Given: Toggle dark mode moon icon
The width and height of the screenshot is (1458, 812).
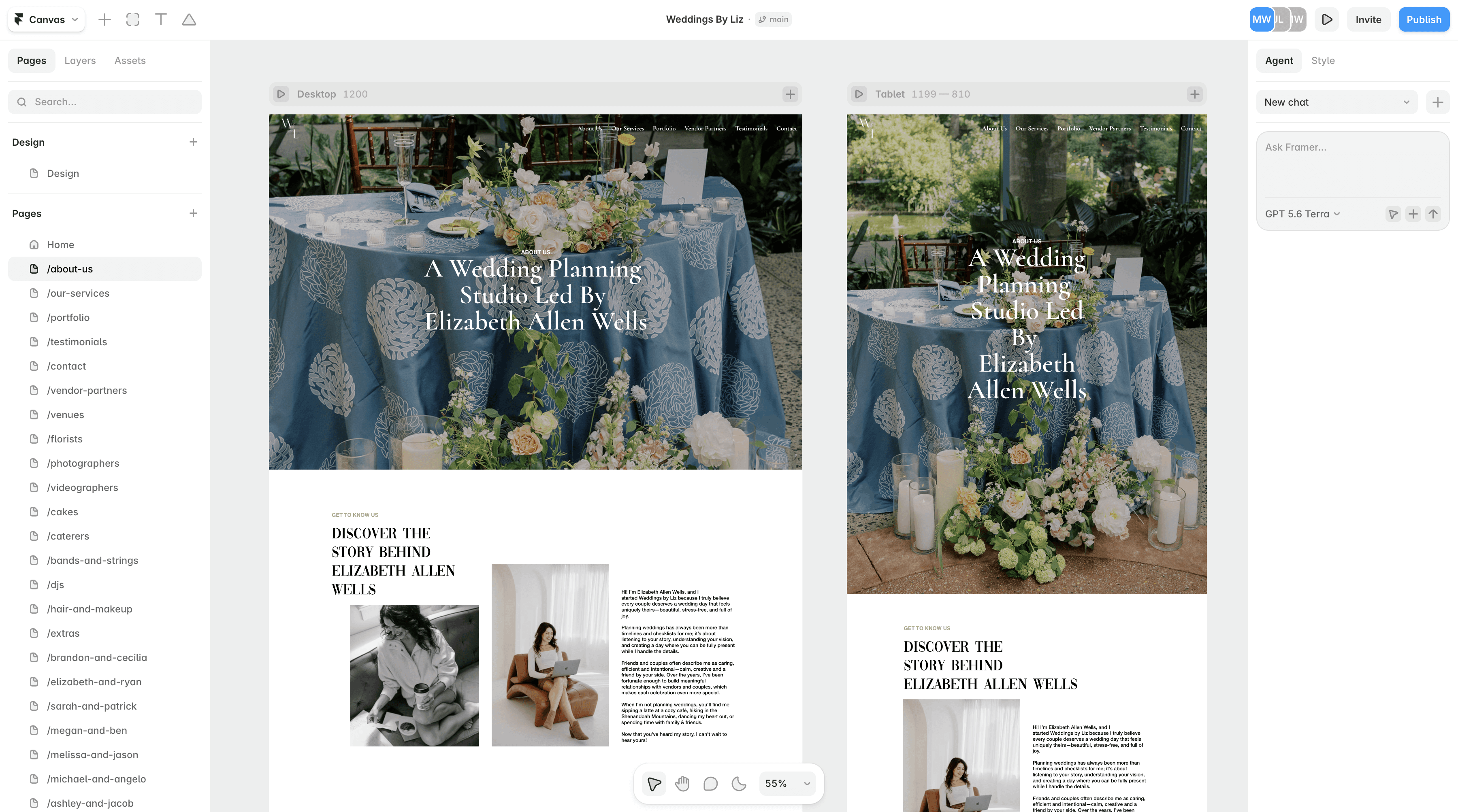Looking at the screenshot, I should 739,784.
